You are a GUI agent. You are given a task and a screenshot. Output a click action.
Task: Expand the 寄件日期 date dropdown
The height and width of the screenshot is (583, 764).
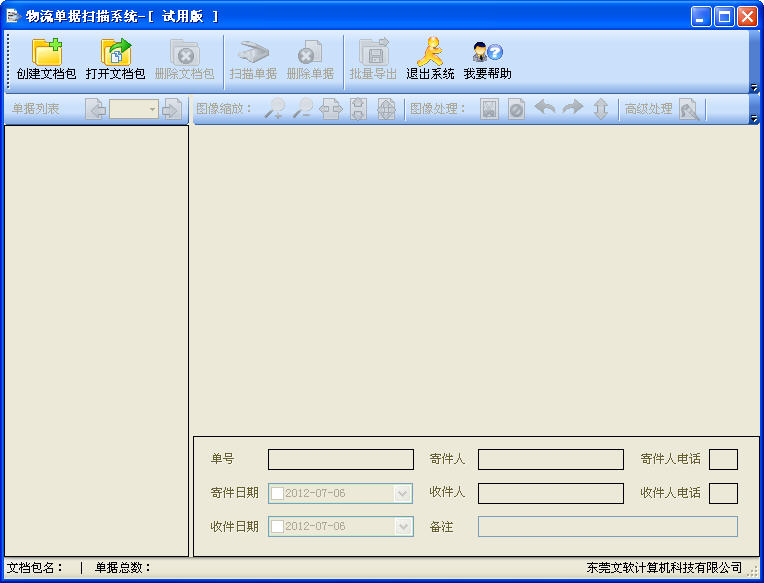[402, 493]
